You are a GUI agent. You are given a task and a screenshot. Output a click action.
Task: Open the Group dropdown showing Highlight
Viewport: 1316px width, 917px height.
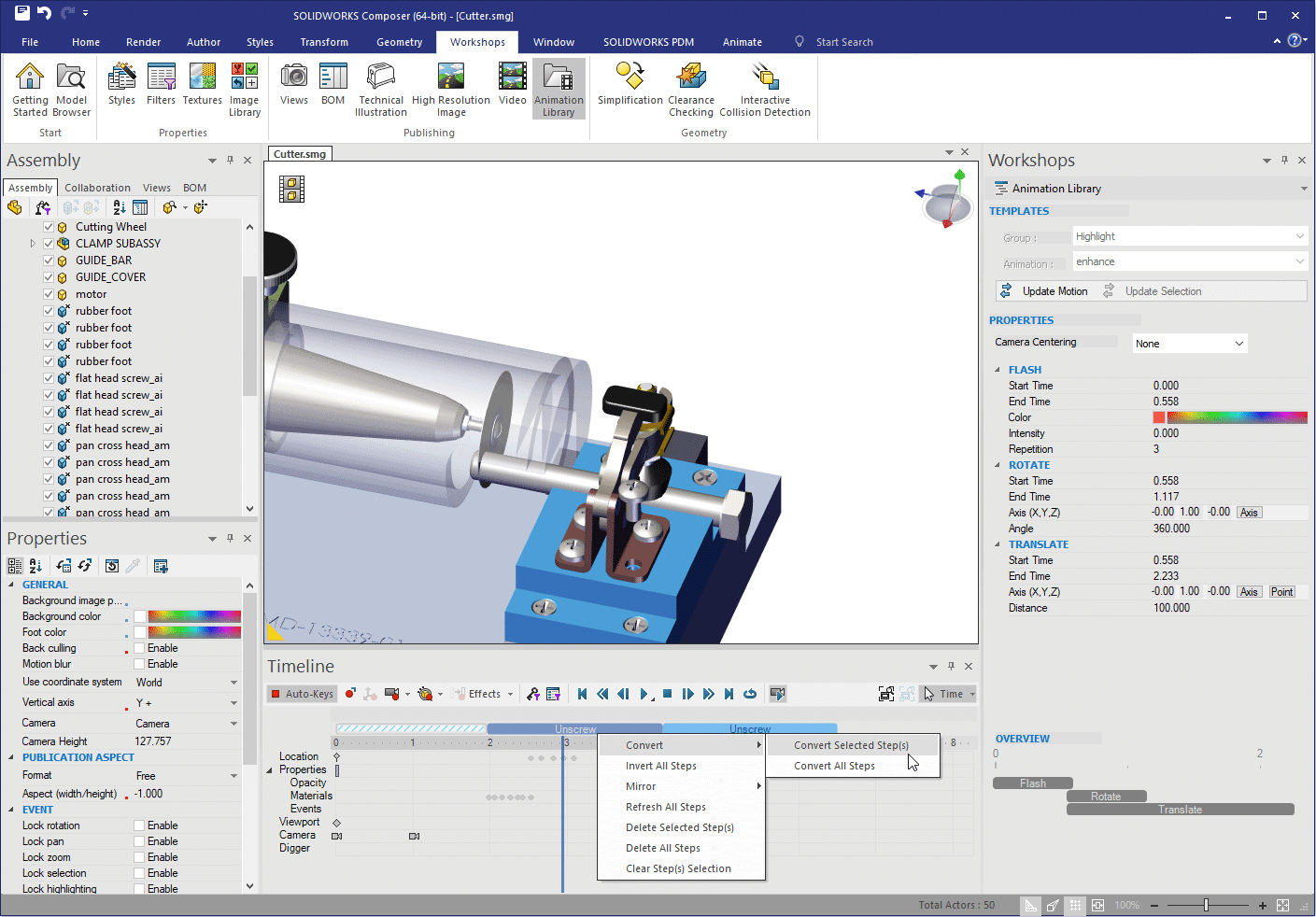click(x=1190, y=236)
